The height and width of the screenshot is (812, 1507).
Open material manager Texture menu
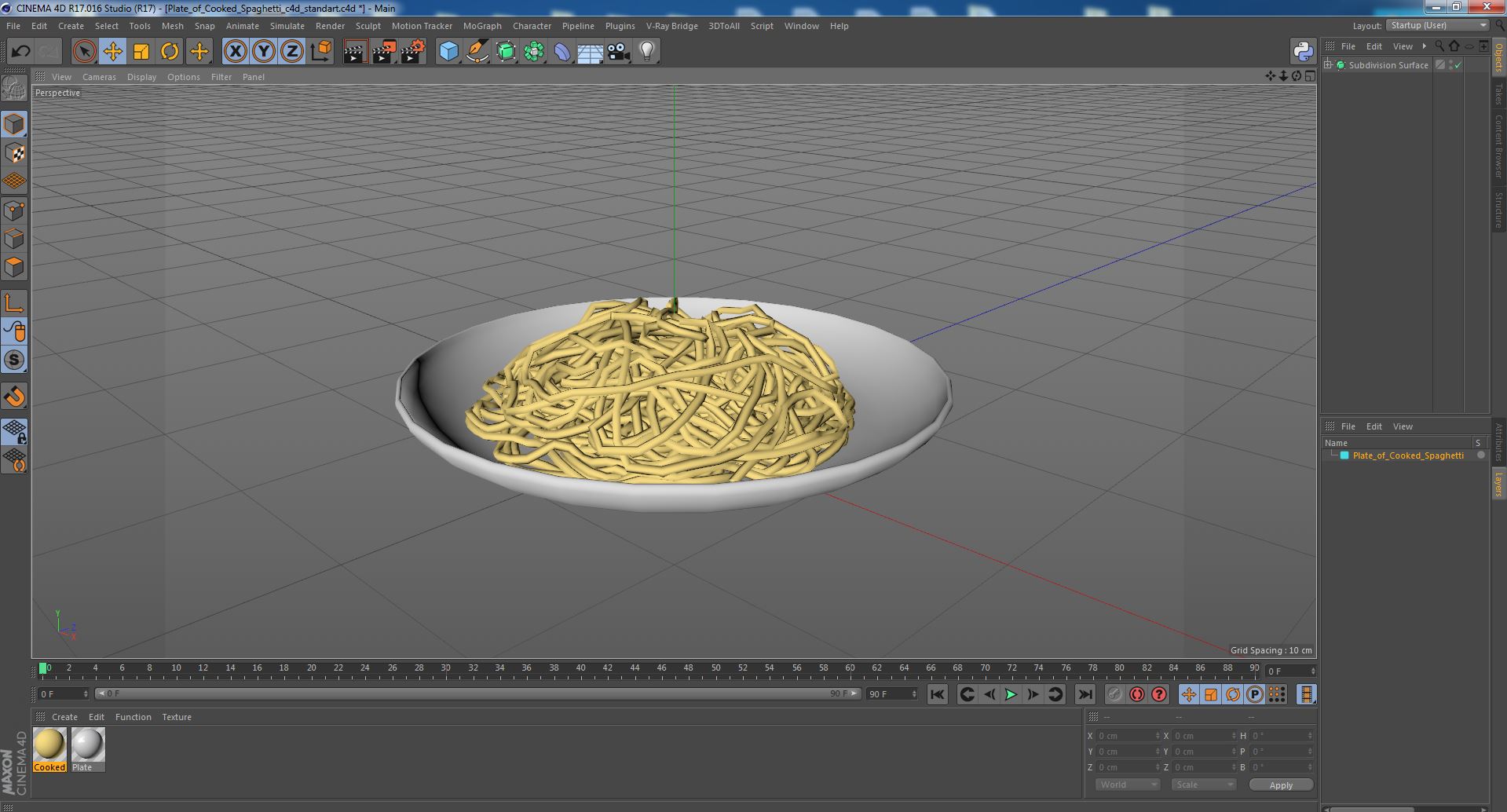coord(177,717)
